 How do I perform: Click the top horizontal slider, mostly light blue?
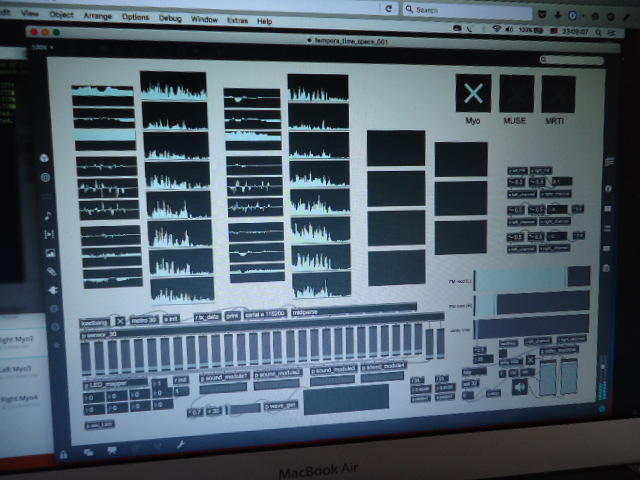click(532, 280)
